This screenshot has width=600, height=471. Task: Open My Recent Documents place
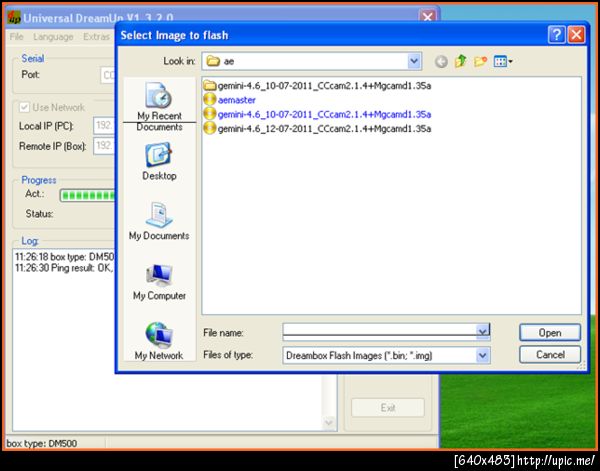159,107
